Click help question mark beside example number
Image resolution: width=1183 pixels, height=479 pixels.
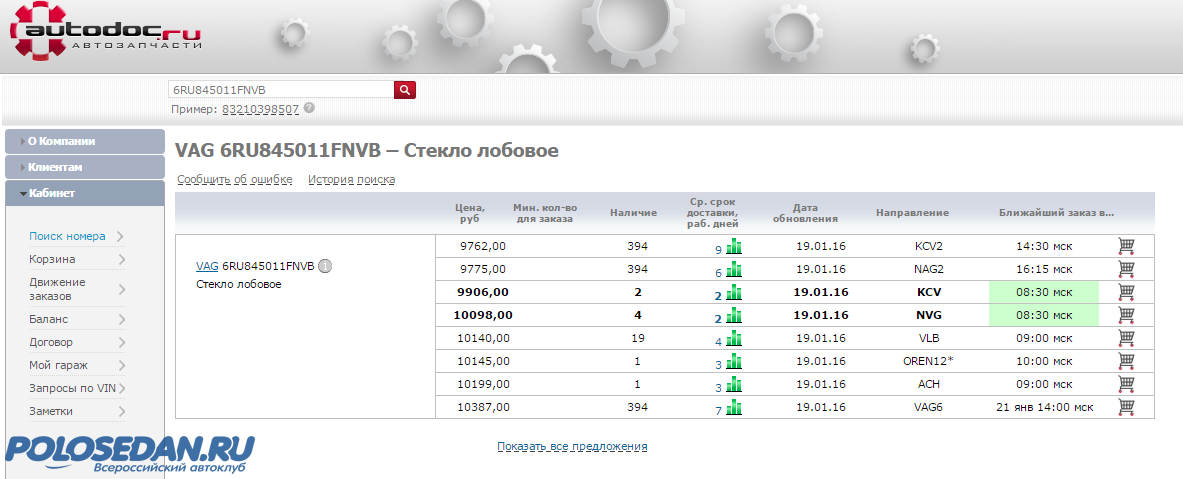coord(309,108)
